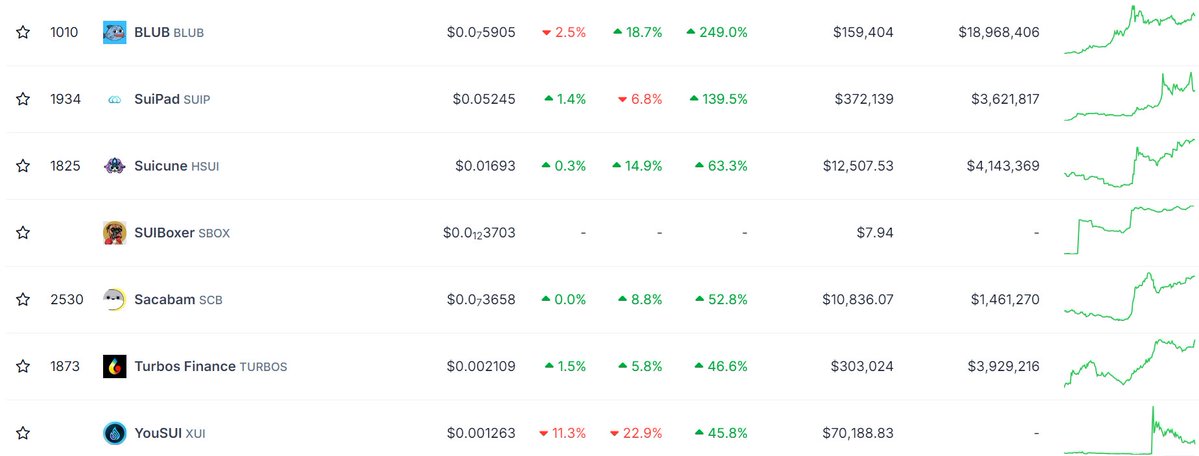Viewport: 1199px width, 456px height.
Task: Favorite the Suicune row star
Action: tap(23, 165)
